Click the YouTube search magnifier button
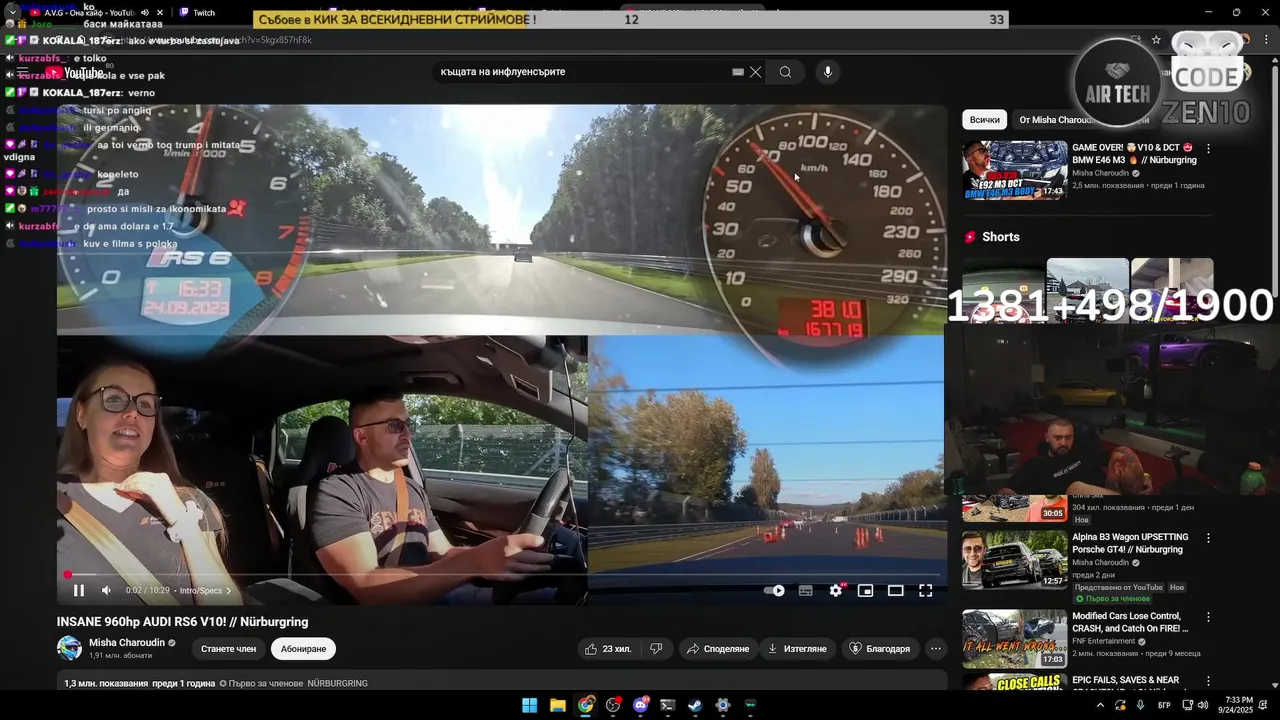Screen dimensions: 1280x720 [x=785, y=72]
